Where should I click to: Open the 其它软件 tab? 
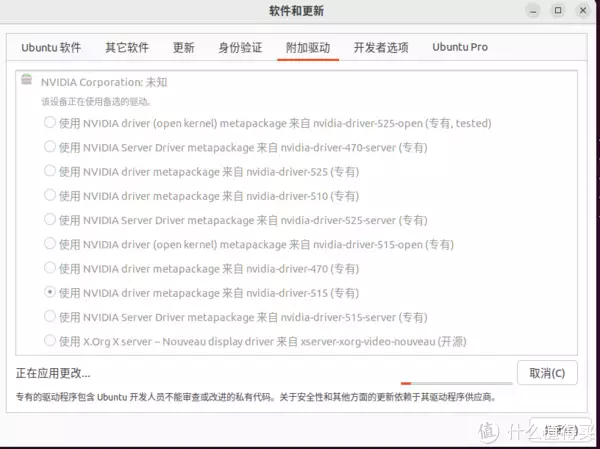(127, 47)
